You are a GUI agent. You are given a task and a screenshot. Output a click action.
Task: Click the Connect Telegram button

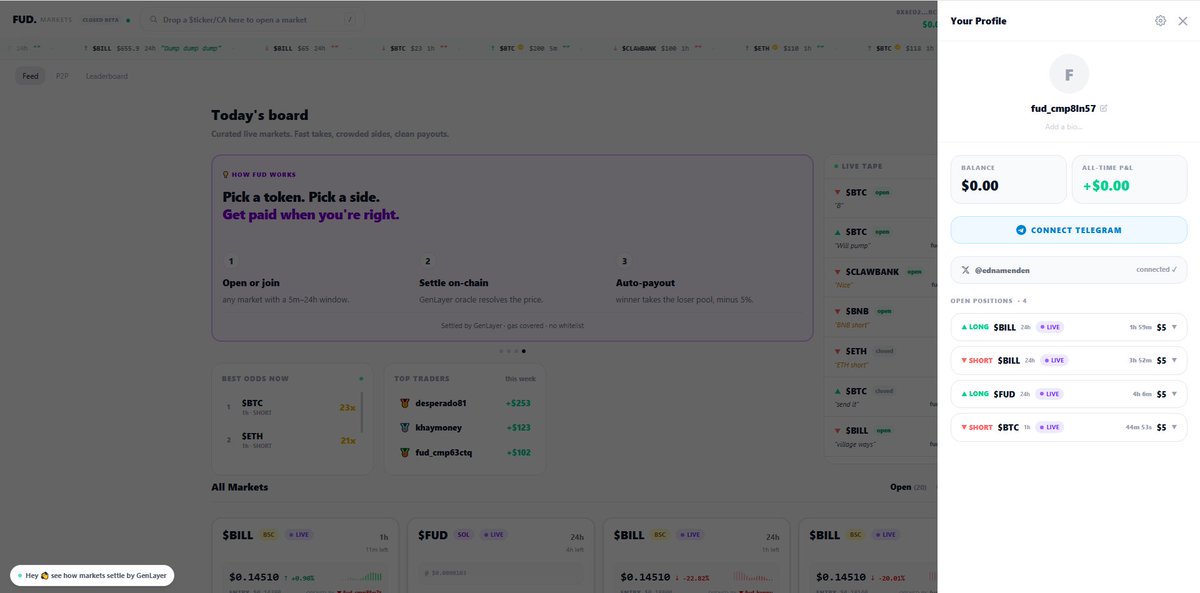(1069, 230)
